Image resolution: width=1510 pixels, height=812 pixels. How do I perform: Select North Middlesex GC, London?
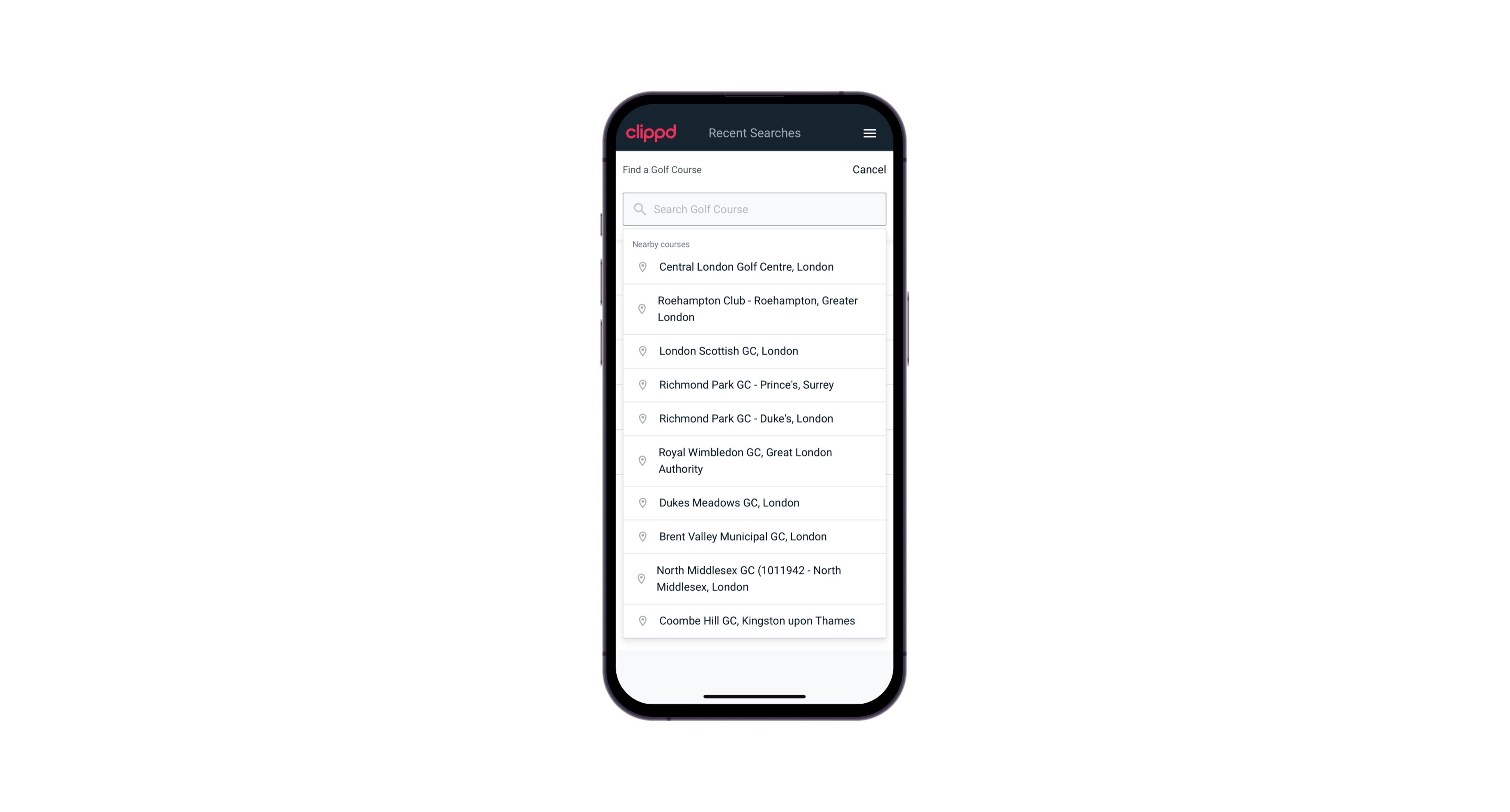pos(755,579)
